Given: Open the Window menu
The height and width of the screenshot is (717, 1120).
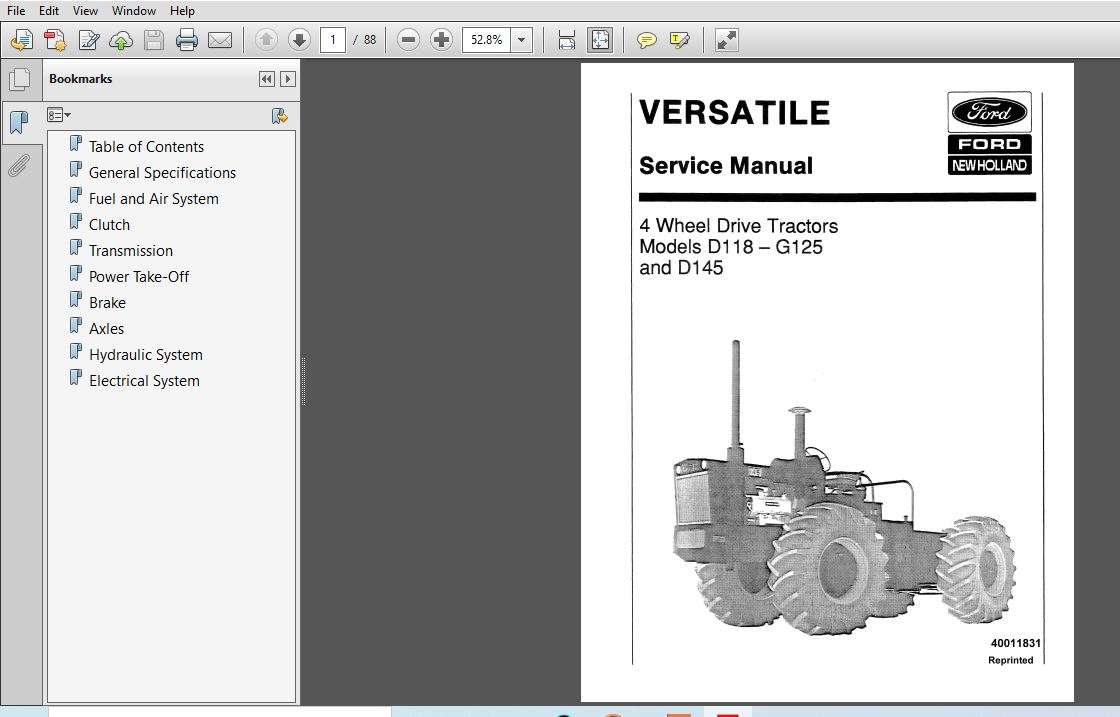Looking at the screenshot, I should point(134,11).
